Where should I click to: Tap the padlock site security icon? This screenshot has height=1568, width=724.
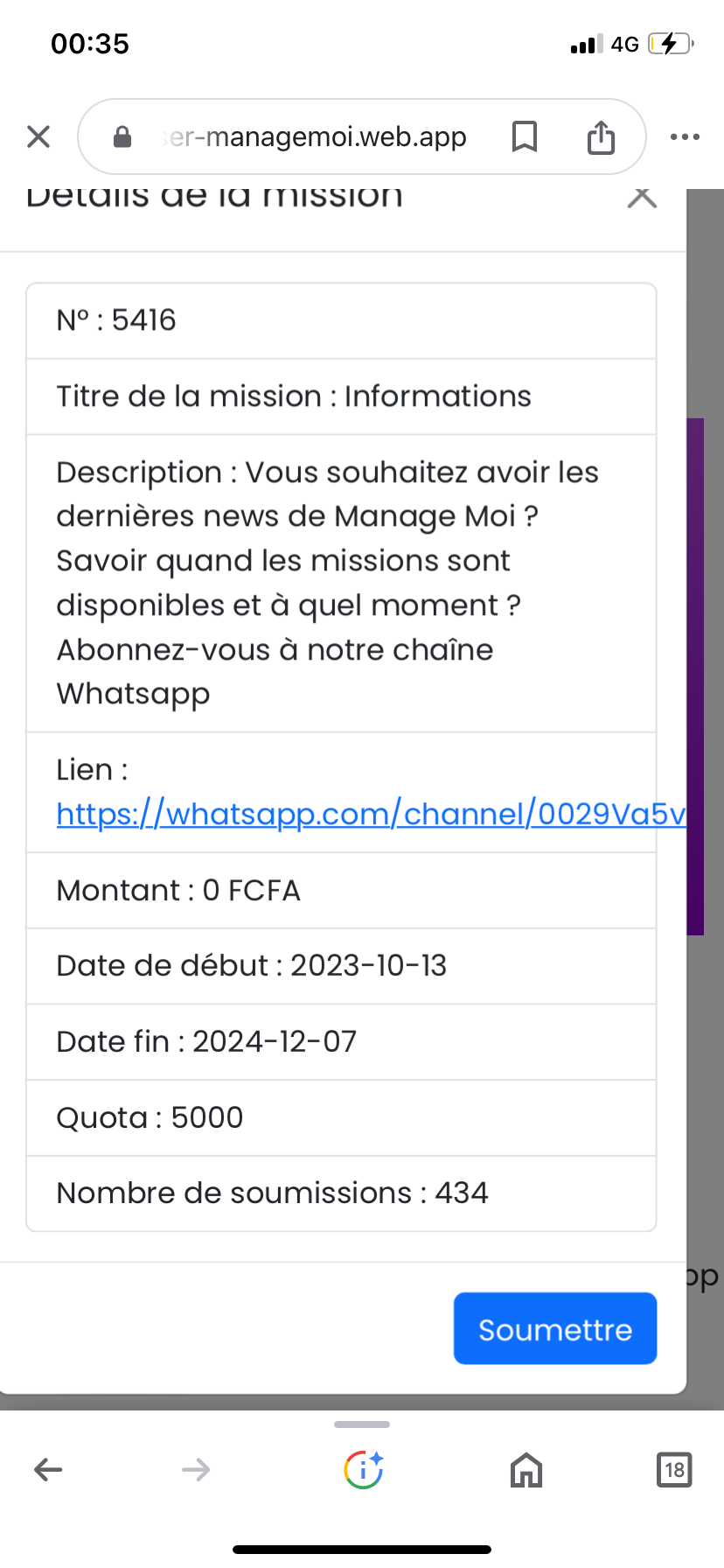pos(122,136)
